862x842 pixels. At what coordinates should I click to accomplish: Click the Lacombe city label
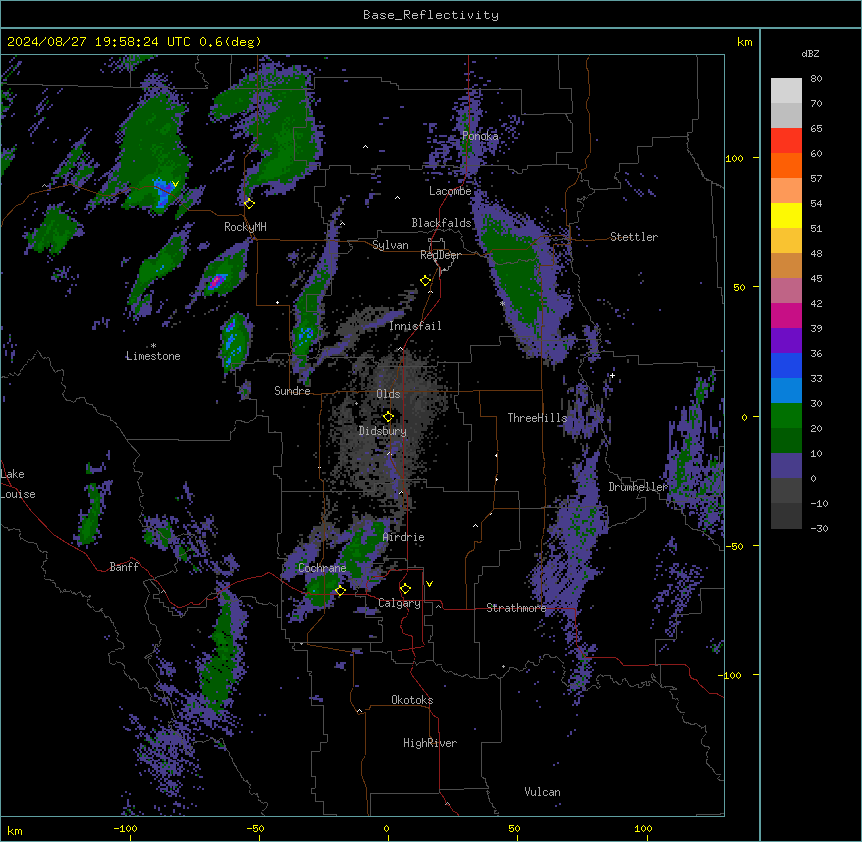[450, 191]
